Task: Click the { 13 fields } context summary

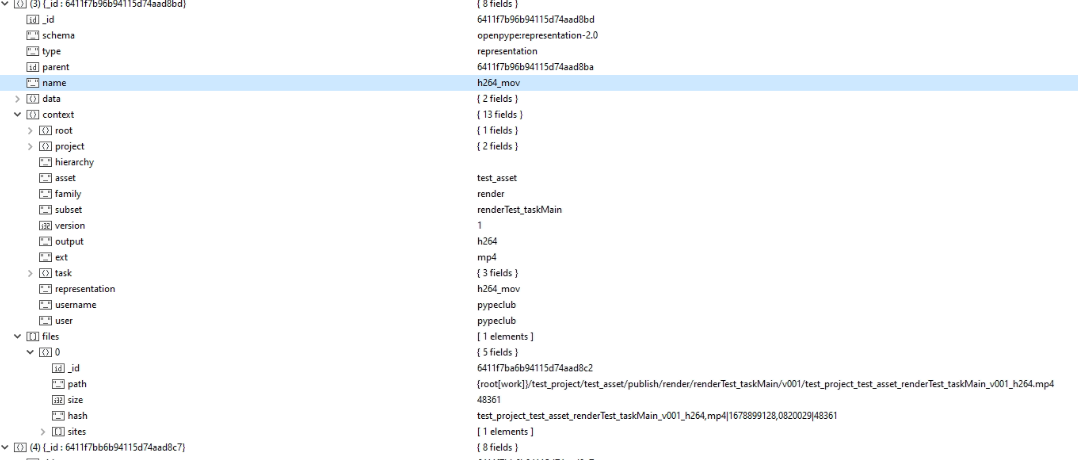Action: (x=499, y=114)
